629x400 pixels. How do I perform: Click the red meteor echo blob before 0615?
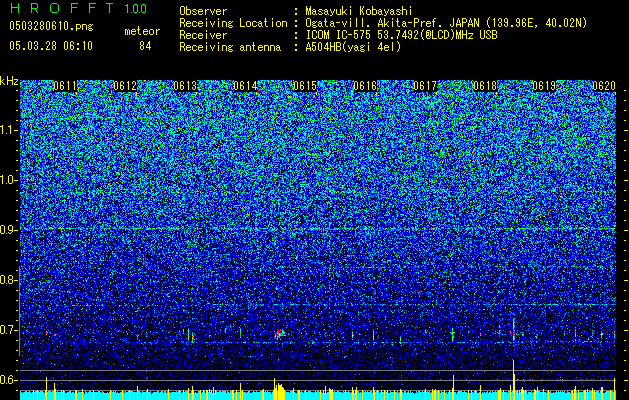[x=280, y=333]
